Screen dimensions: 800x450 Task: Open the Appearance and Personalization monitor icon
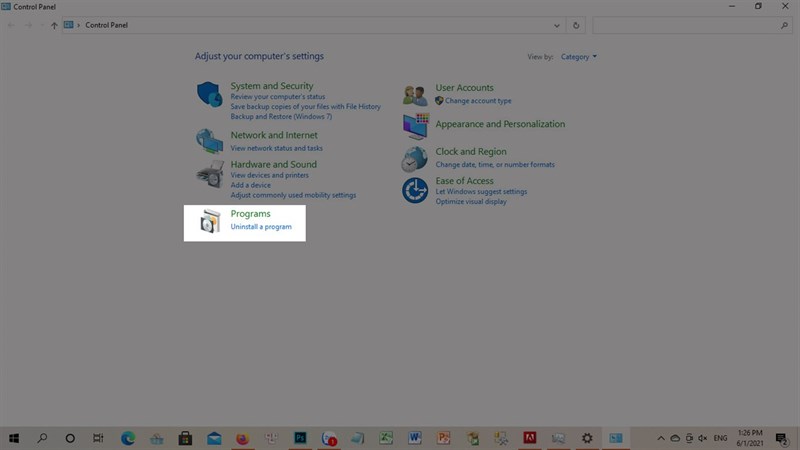[x=415, y=126]
